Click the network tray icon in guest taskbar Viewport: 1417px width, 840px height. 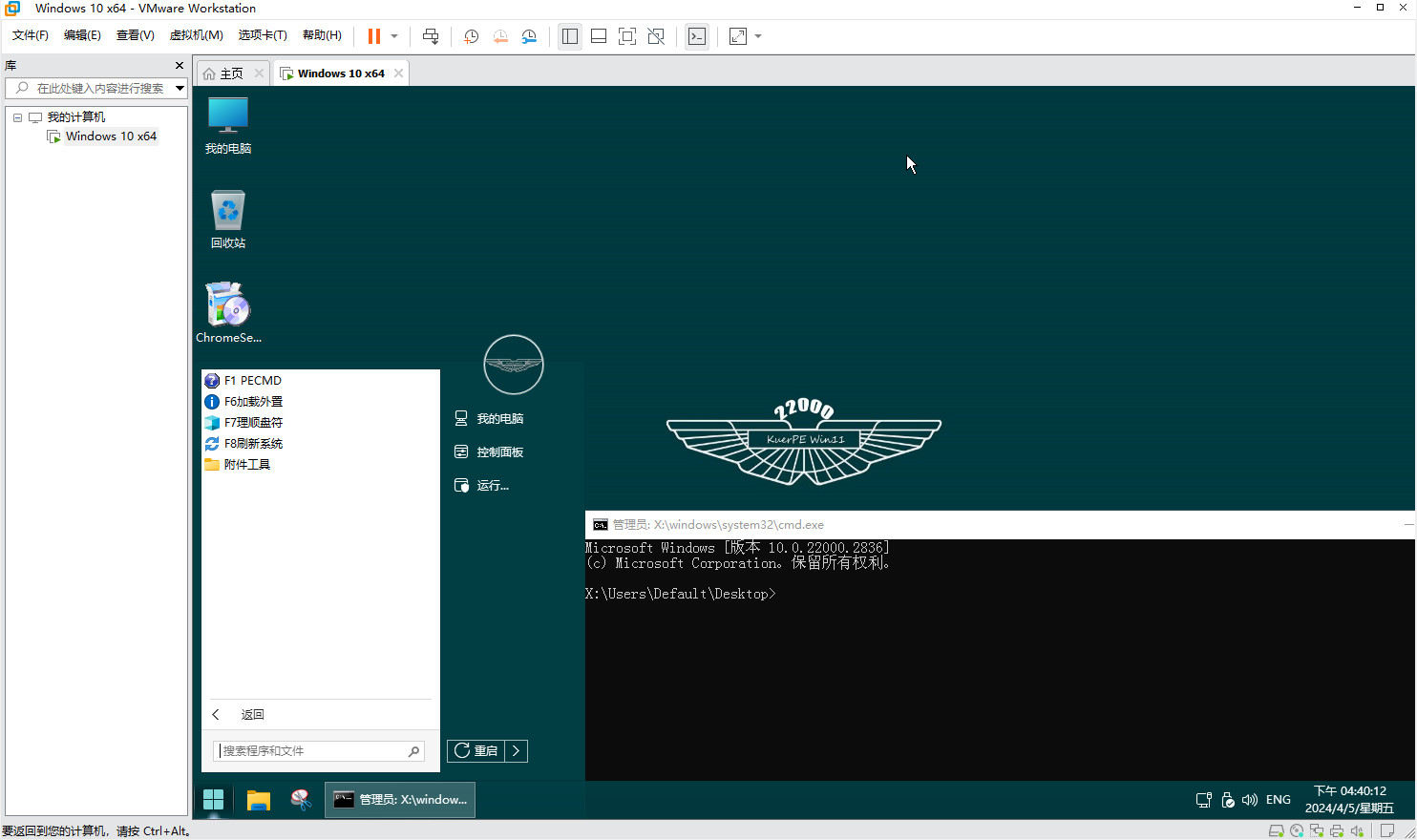pyautogui.click(x=1204, y=800)
